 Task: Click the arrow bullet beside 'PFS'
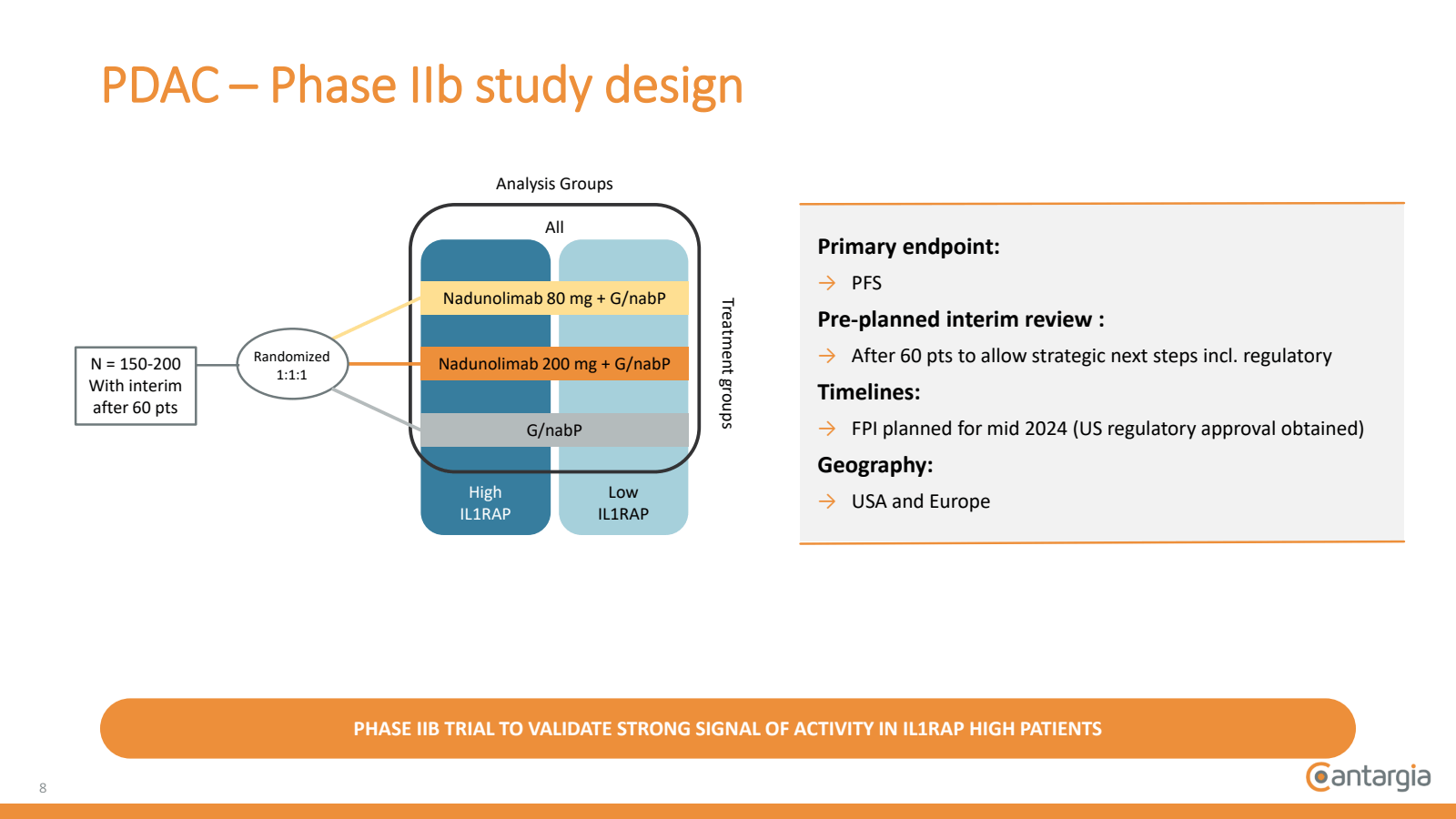pyautogui.click(x=827, y=283)
